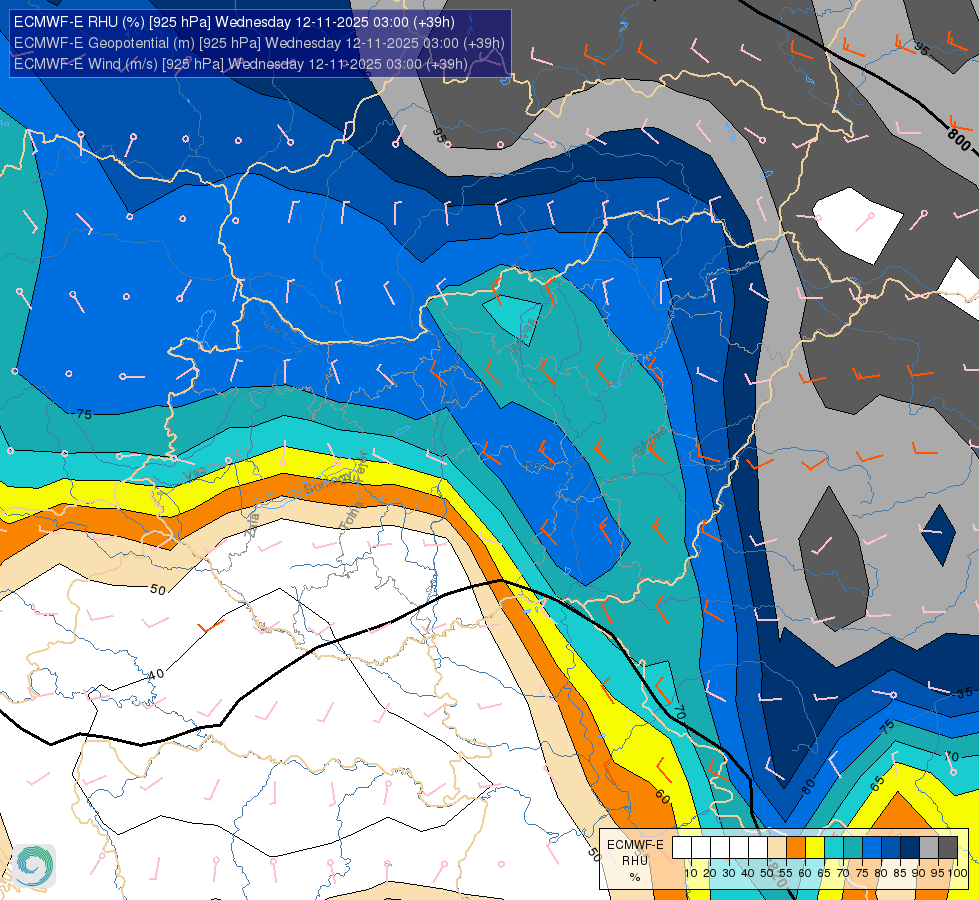Pick the yellow 60-65 legend swatch
The image size is (979, 900).
pyautogui.click(x=815, y=847)
